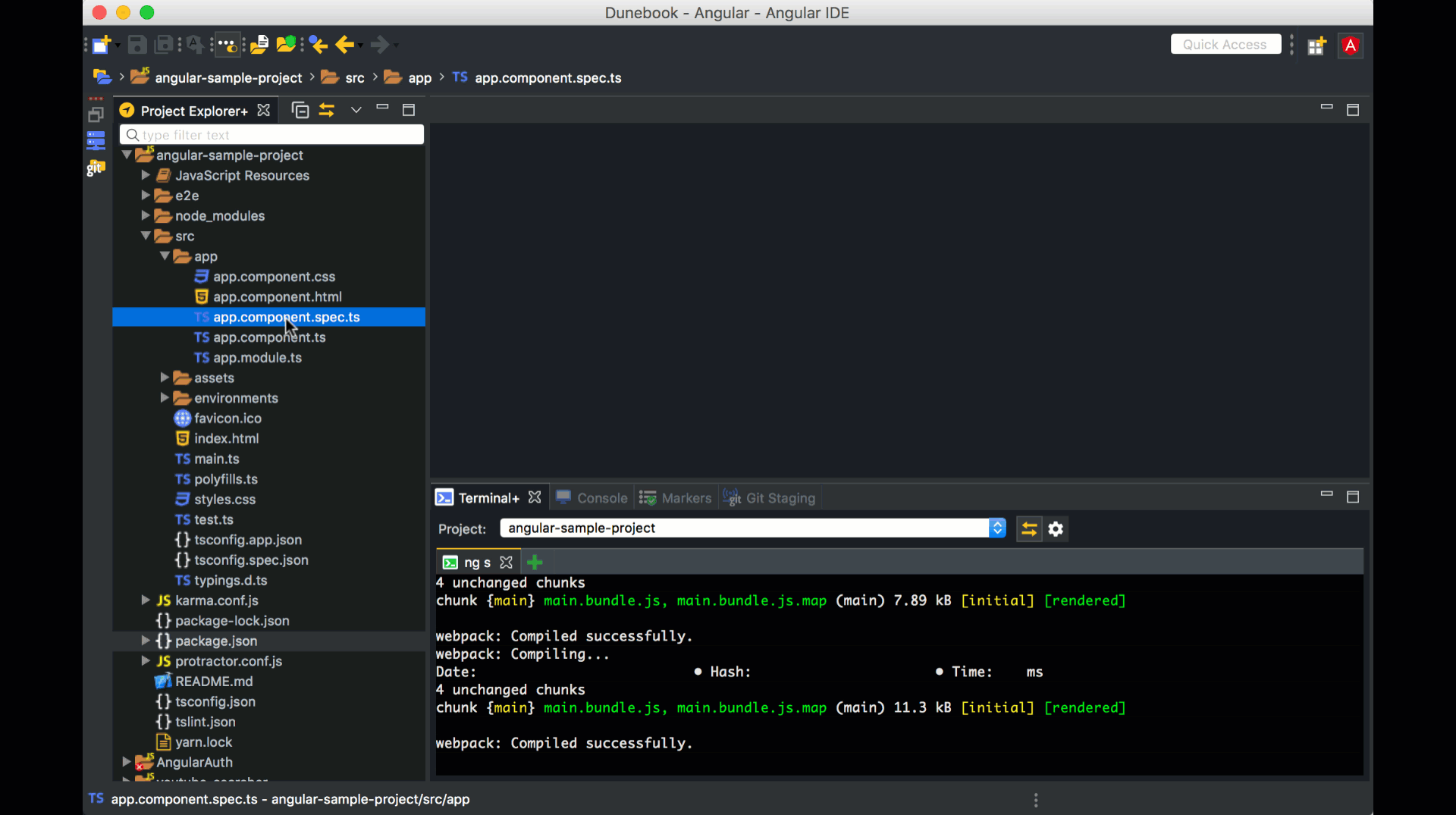Click the Open File folder-with-document icon
Viewport: 1456px width, 815px height.
coord(259,45)
